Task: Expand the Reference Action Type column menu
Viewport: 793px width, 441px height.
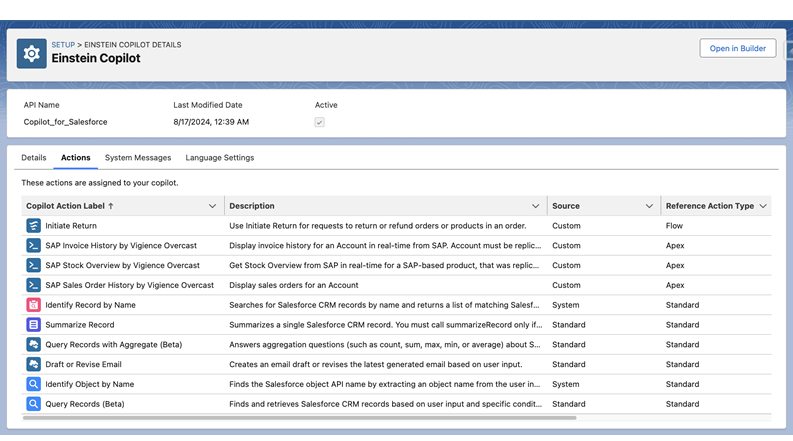Action: (763, 206)
